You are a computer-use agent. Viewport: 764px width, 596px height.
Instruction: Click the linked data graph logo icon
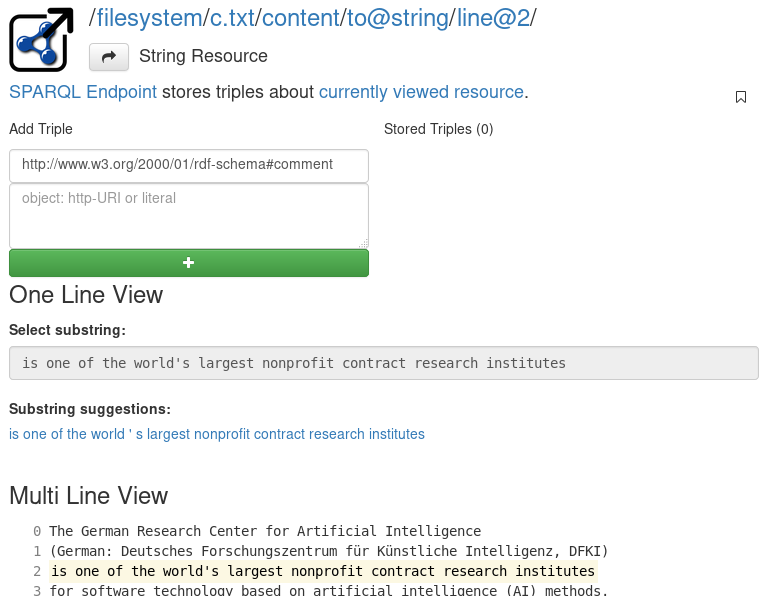tap(41, 39)
